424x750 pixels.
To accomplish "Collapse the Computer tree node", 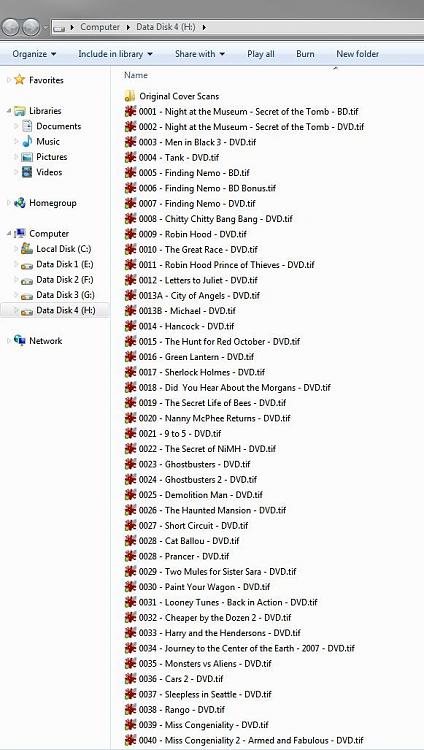I will tap(9, 233).
